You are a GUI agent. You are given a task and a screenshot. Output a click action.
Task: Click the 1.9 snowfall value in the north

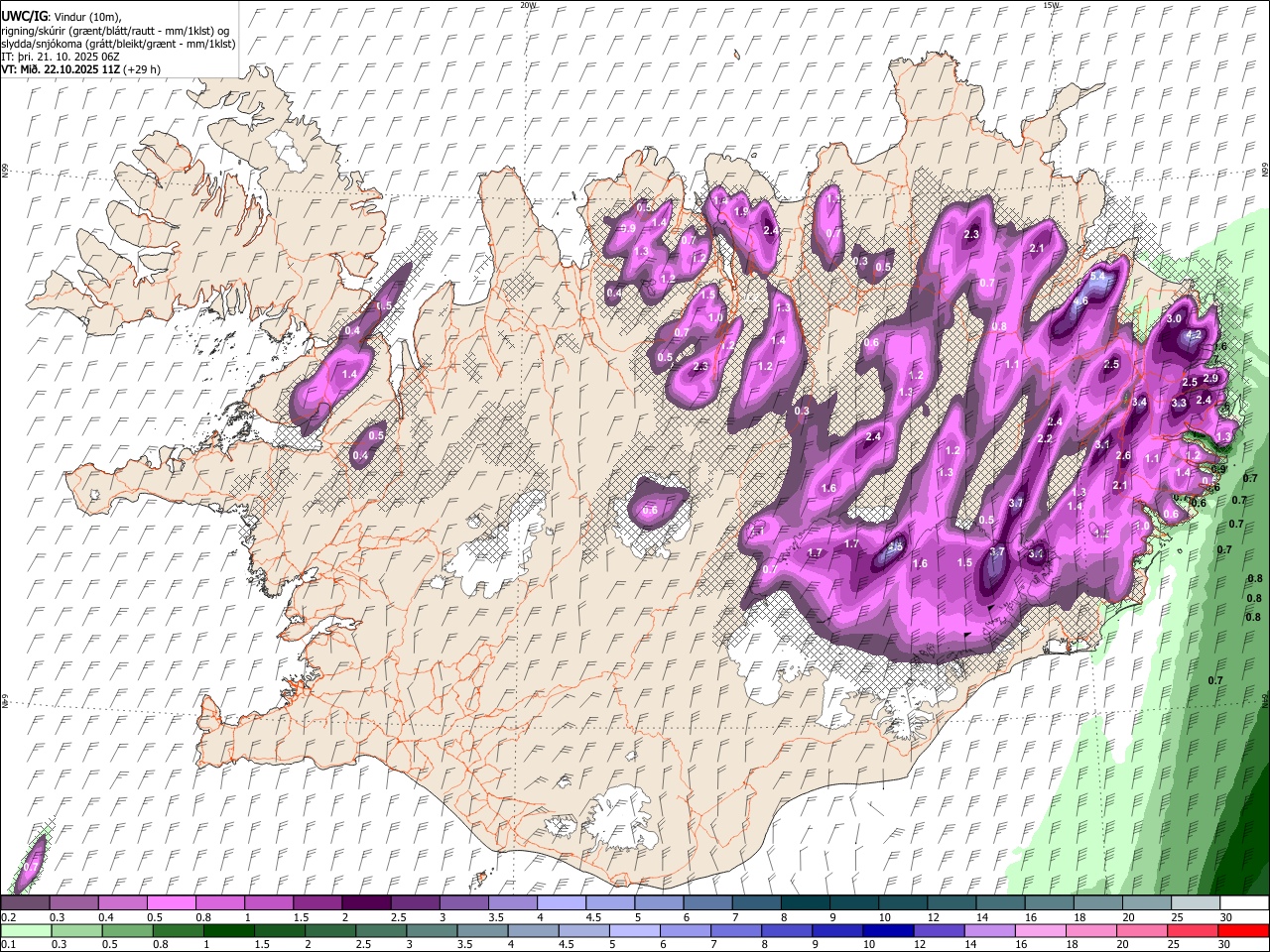pyautogui.click(x=740, y=211)
